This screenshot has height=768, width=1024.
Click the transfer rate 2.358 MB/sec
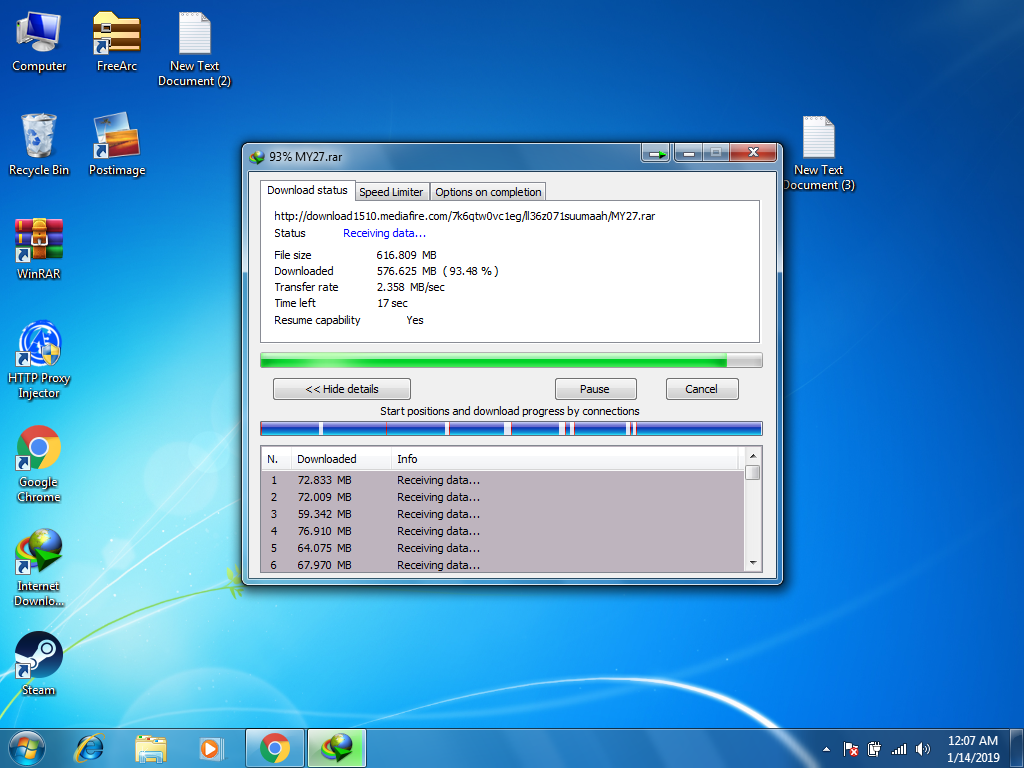pyautogui.click(x=411, y=287)
